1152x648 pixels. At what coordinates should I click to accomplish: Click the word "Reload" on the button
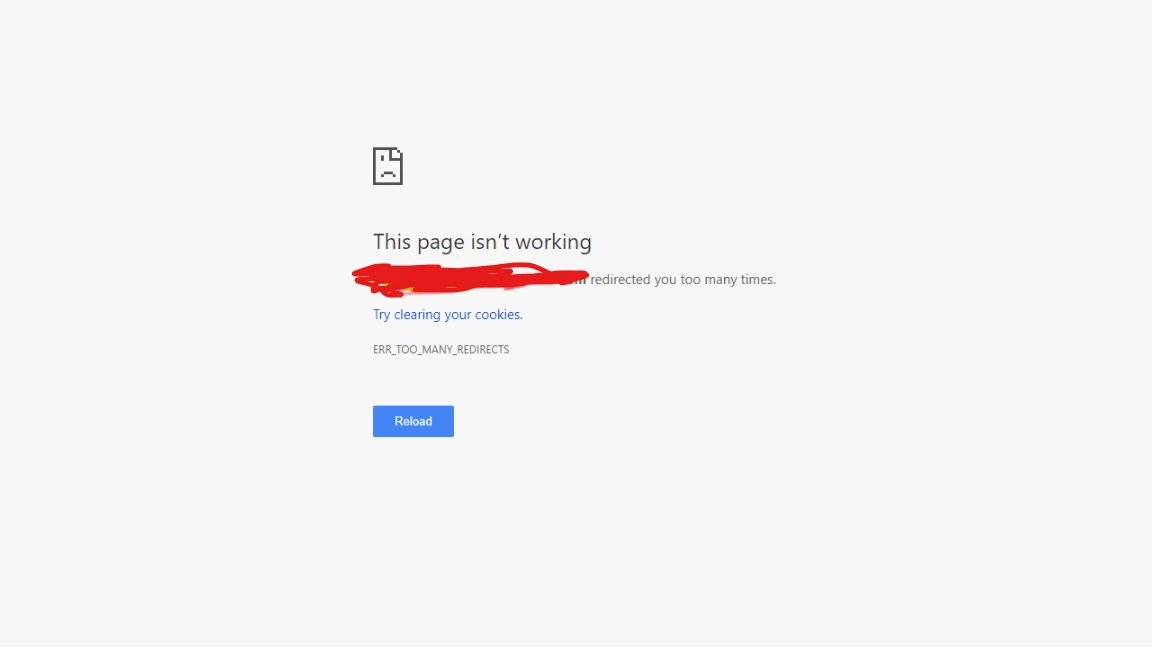coord(413,421)
